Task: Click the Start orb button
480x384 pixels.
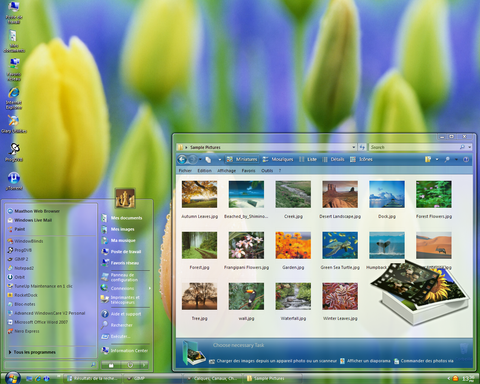Action: coord(13,378)
